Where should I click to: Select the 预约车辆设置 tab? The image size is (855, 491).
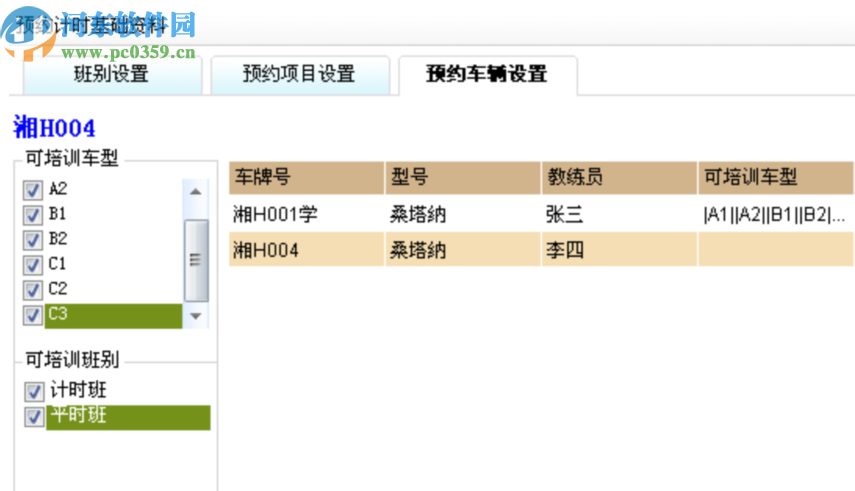pyautogui.click(x=487, y=75)
